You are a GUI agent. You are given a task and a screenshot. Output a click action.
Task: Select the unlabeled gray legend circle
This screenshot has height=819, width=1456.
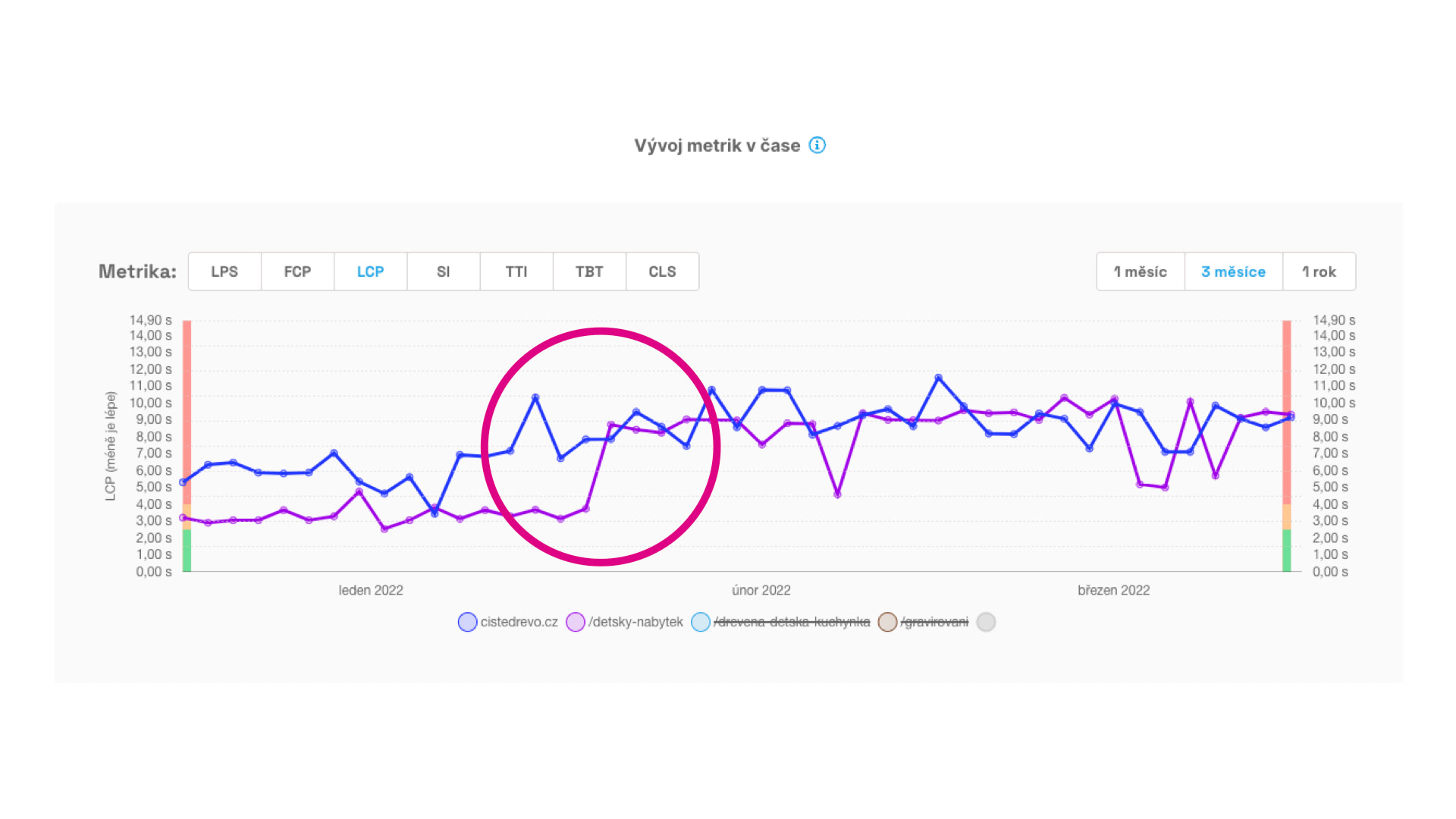[986, 622]
